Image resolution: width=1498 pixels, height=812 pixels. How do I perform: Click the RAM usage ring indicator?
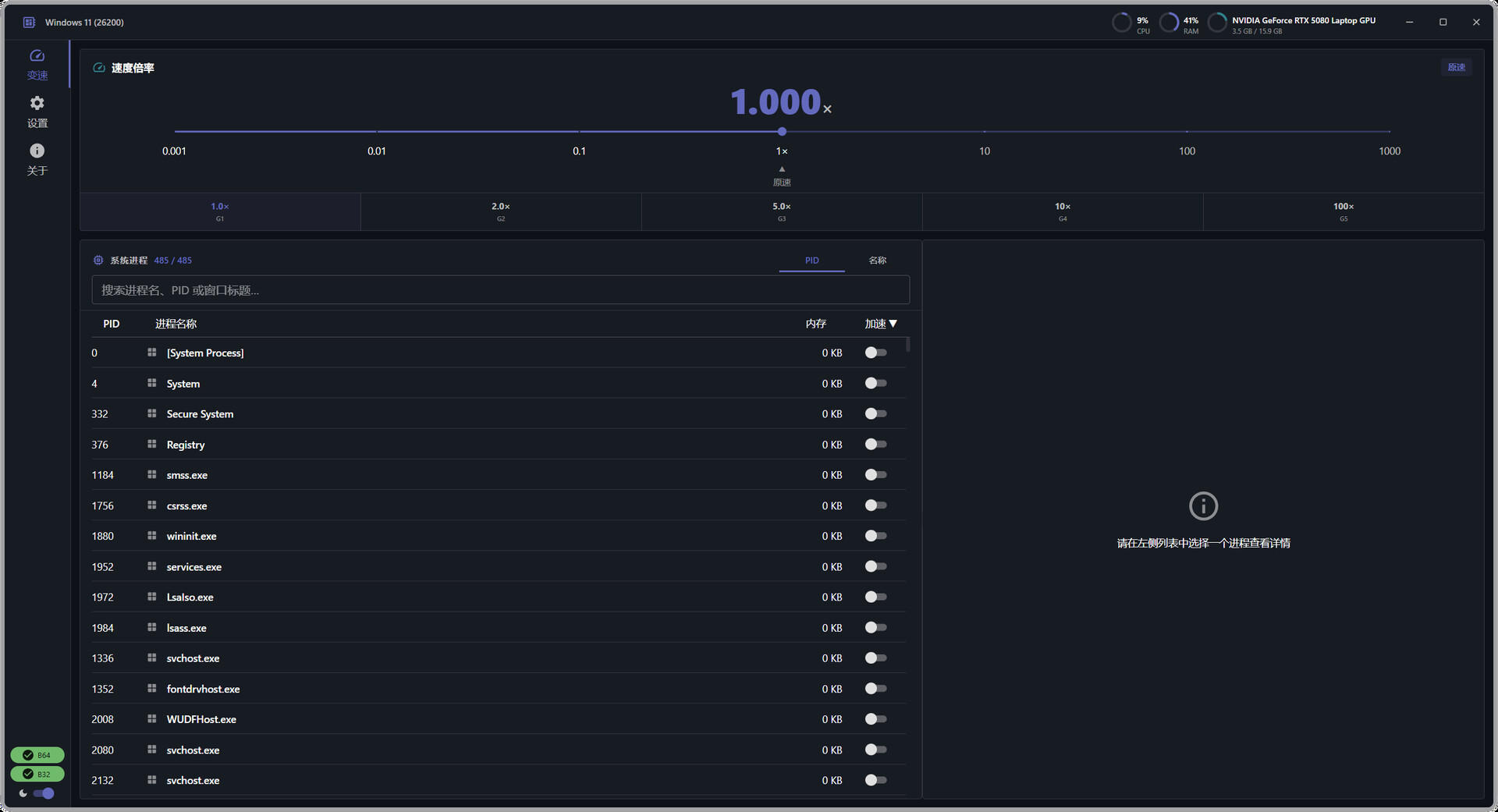tap(1169, 23)
